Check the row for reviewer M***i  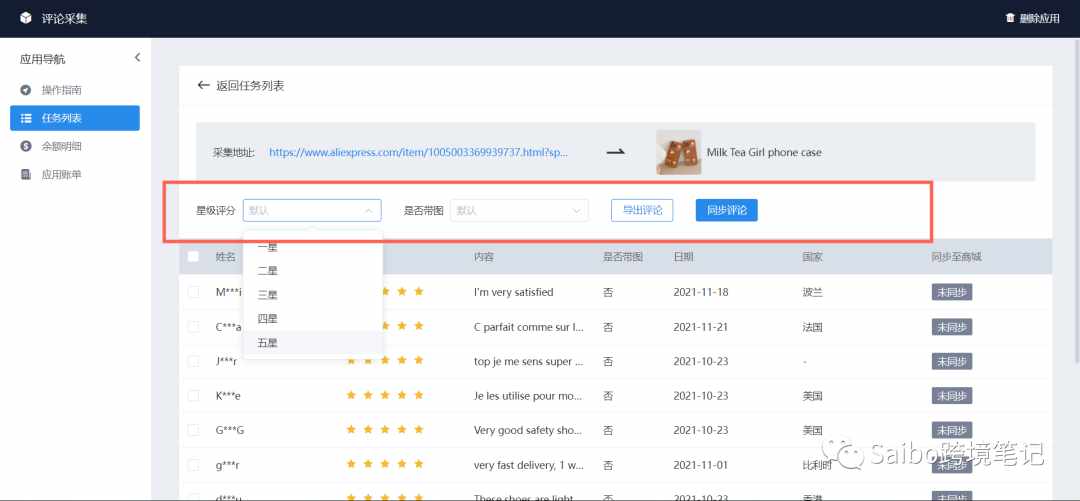[194, 292]
